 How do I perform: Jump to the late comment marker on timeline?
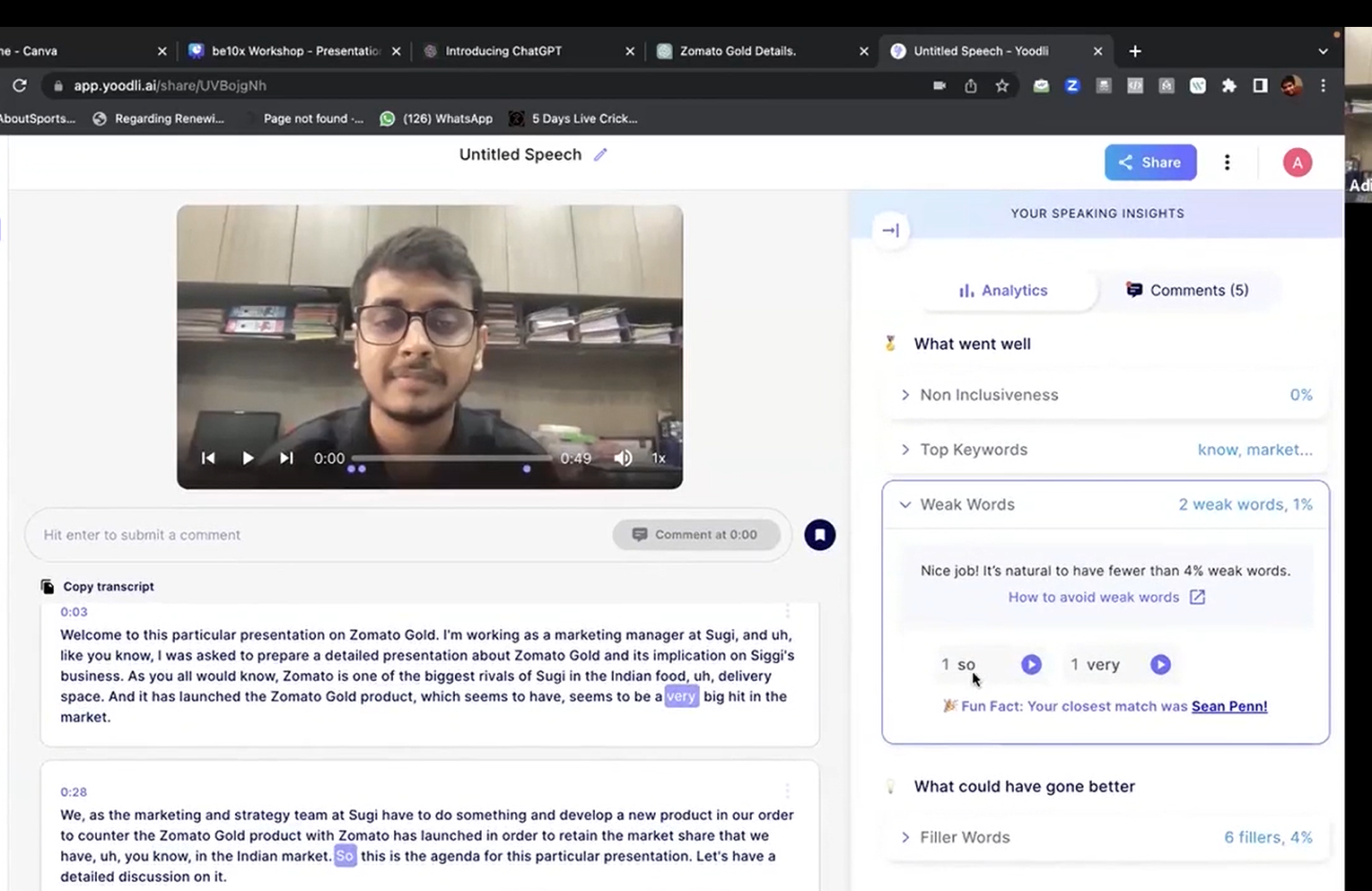(527, 468)
